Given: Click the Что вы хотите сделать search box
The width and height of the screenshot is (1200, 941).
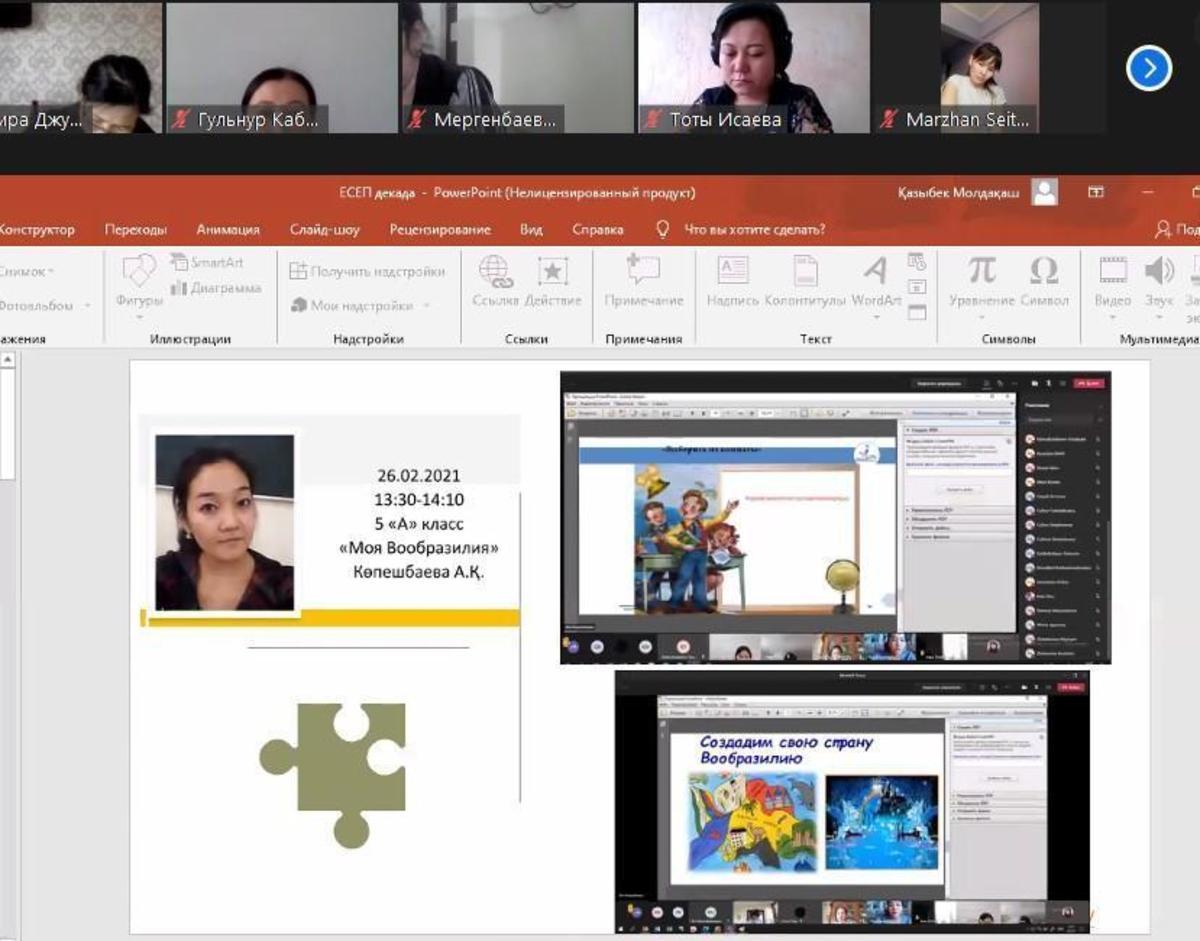Looking at the screenshot, I should click(x=754, y=229).
